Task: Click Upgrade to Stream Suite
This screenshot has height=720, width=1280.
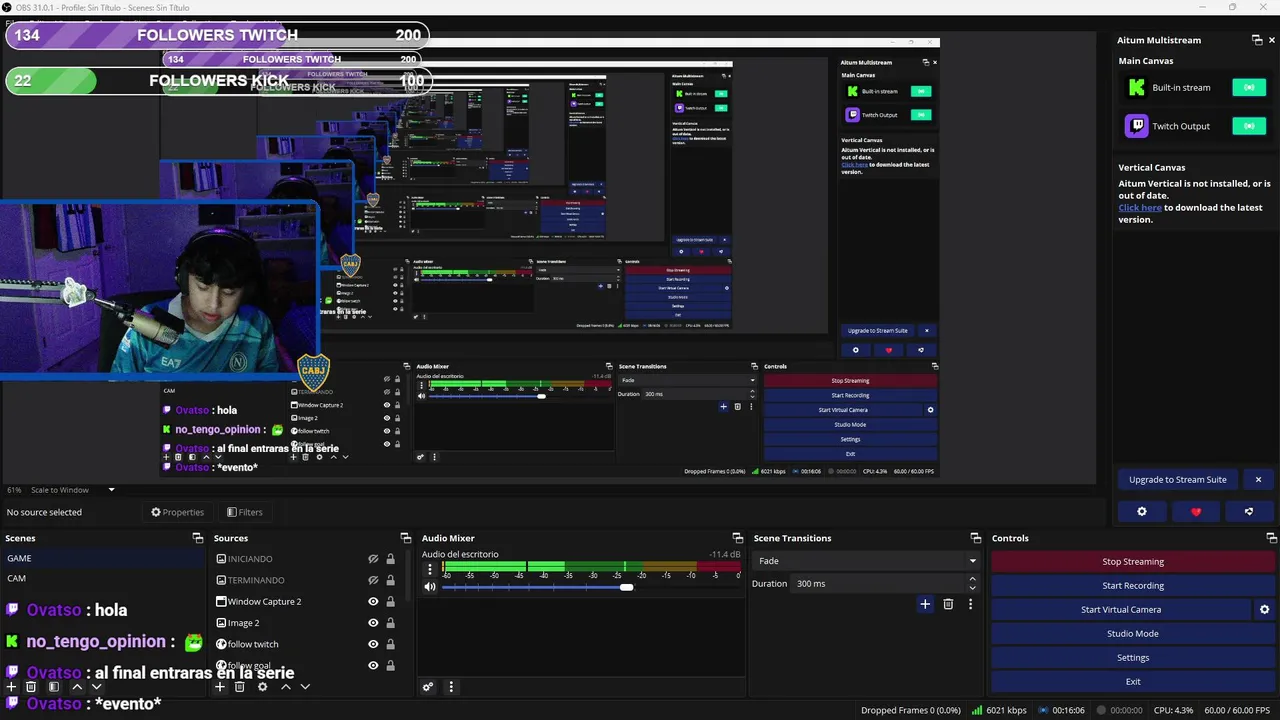Action: tap(1178, 479)
